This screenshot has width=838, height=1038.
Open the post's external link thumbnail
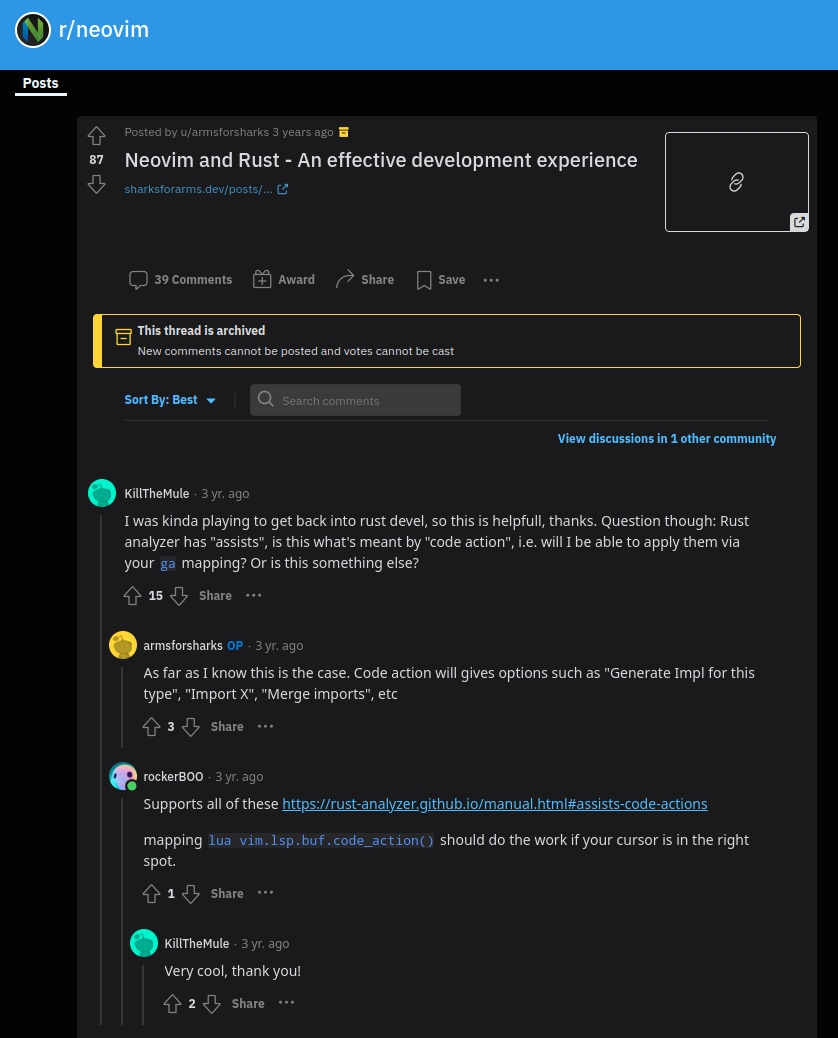(x=736, y=182)
